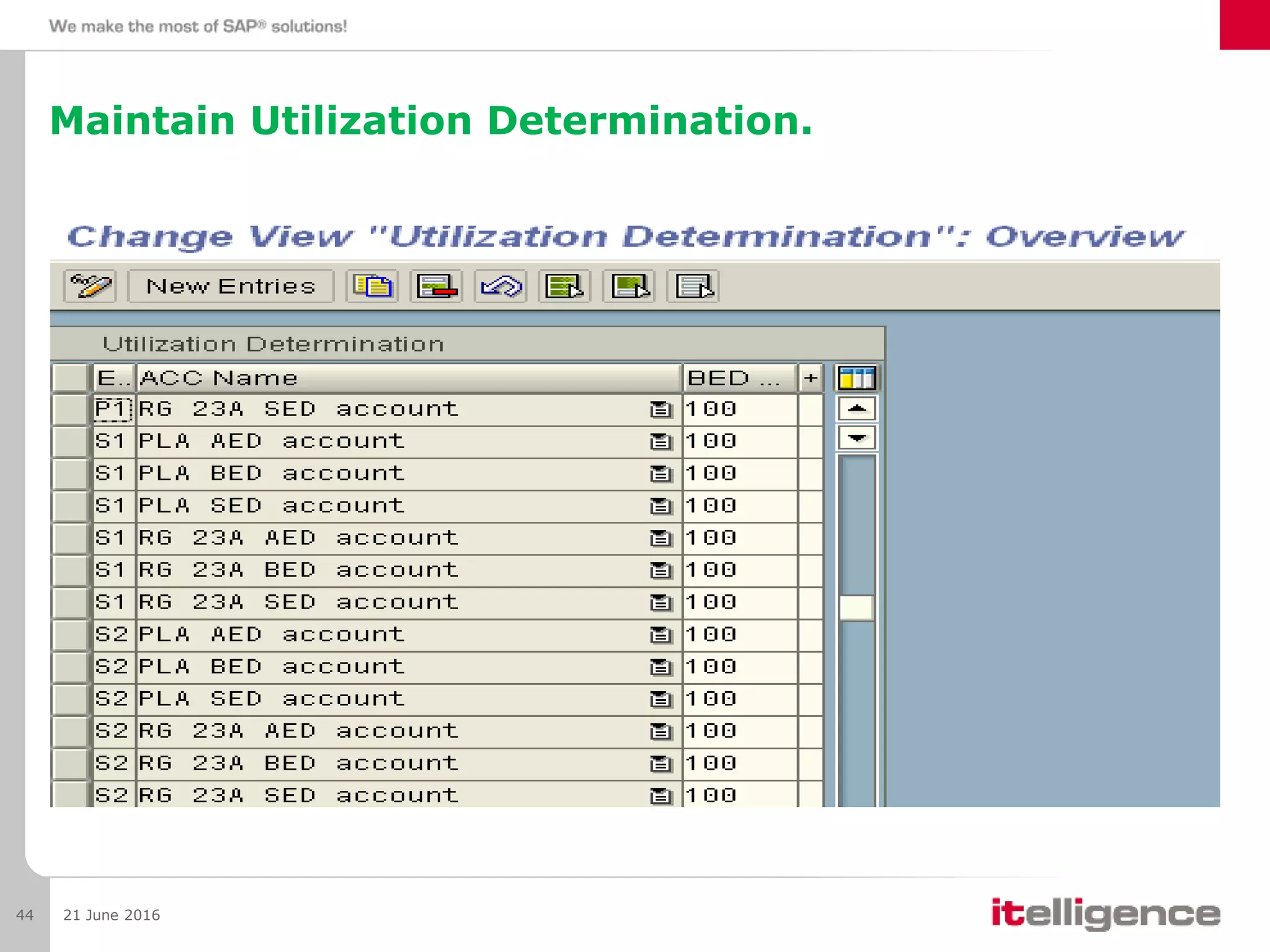Open dropdown for S2 PLA AED account
This screenshot has width=1270, height=952.
661,635
